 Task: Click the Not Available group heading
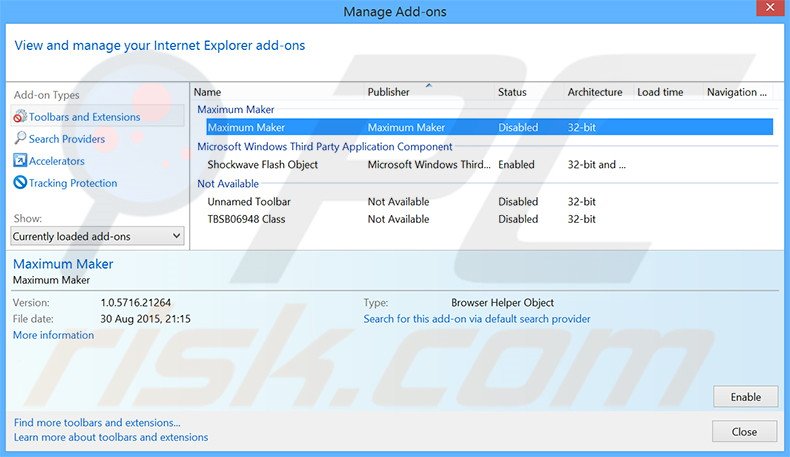[x=228, y=184]
